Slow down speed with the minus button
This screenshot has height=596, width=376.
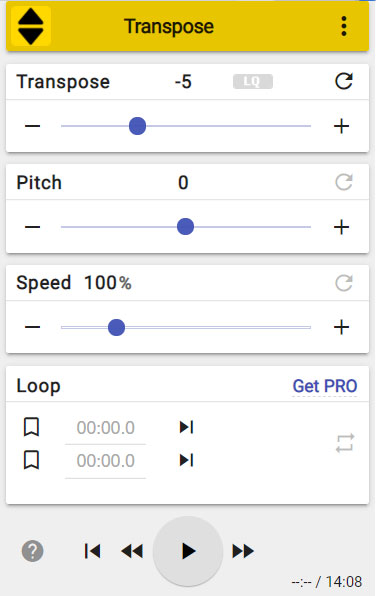tap(32, 327)
